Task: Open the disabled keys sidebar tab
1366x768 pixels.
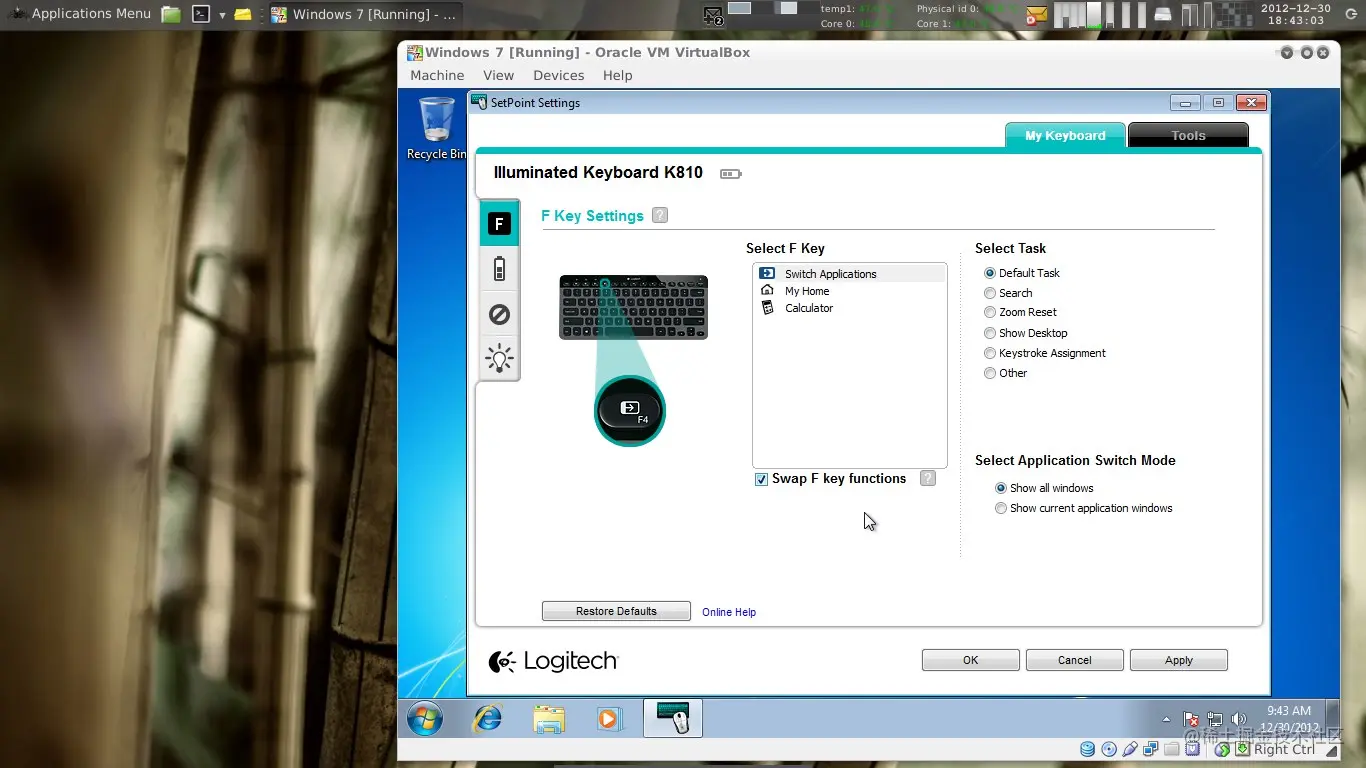Action: pos(499,314)
